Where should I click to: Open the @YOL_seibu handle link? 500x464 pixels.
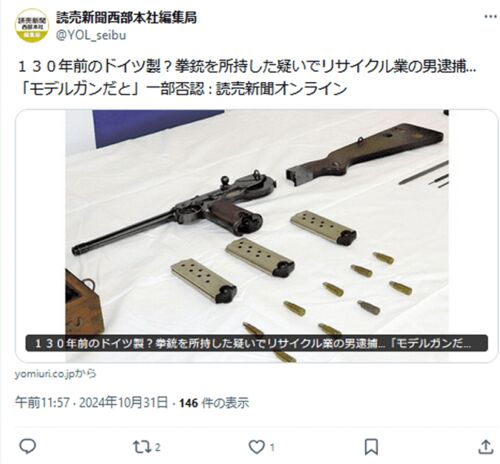point(91,35)
